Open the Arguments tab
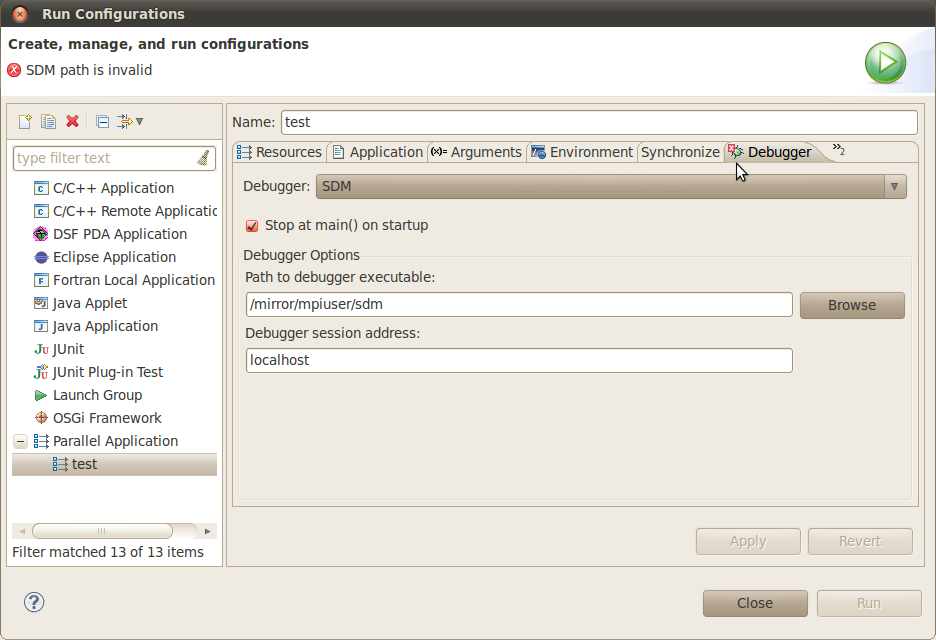The width and height of the screenshot is (936, 640). 476,152
